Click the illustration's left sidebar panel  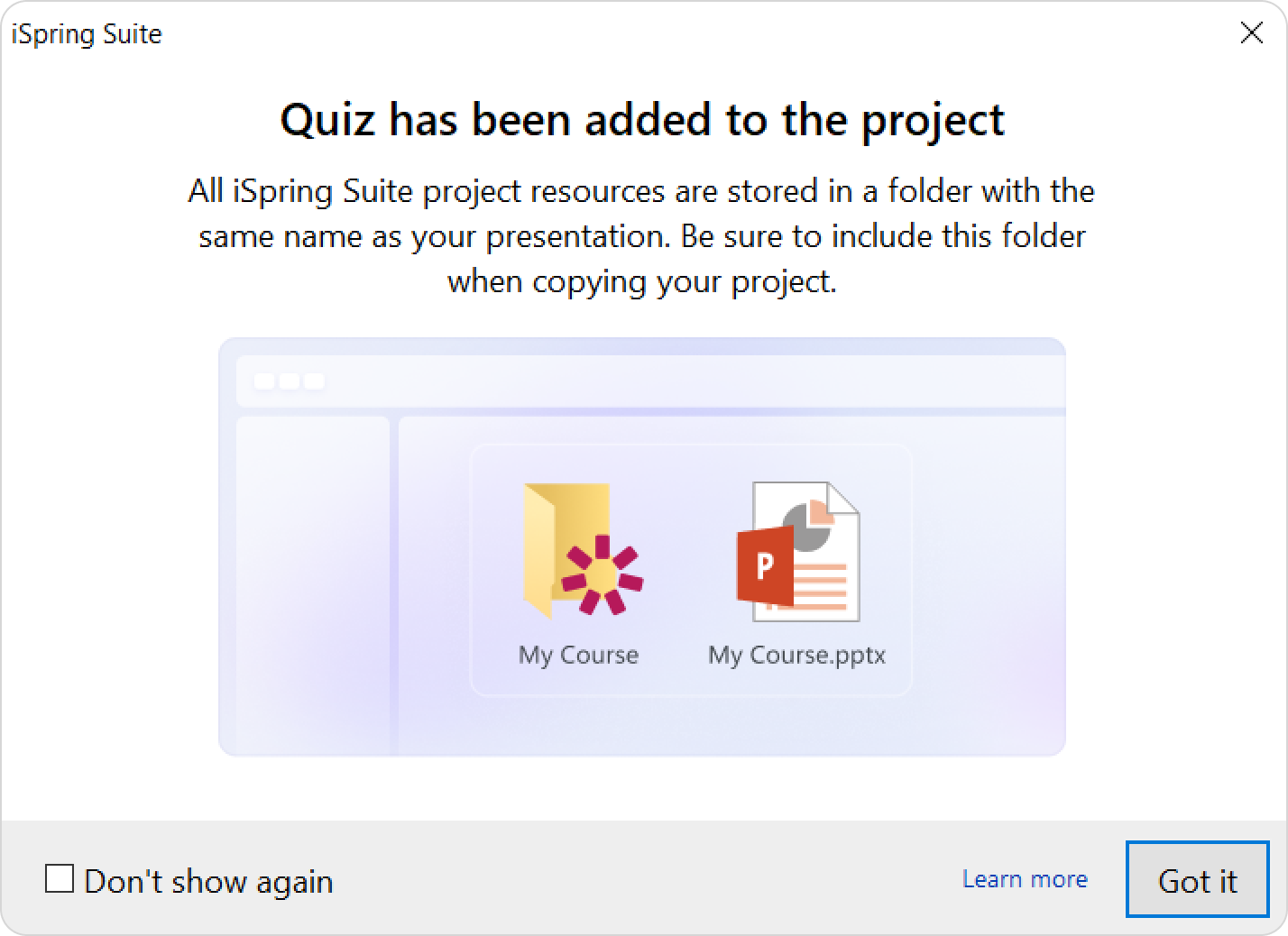(312, 585)
